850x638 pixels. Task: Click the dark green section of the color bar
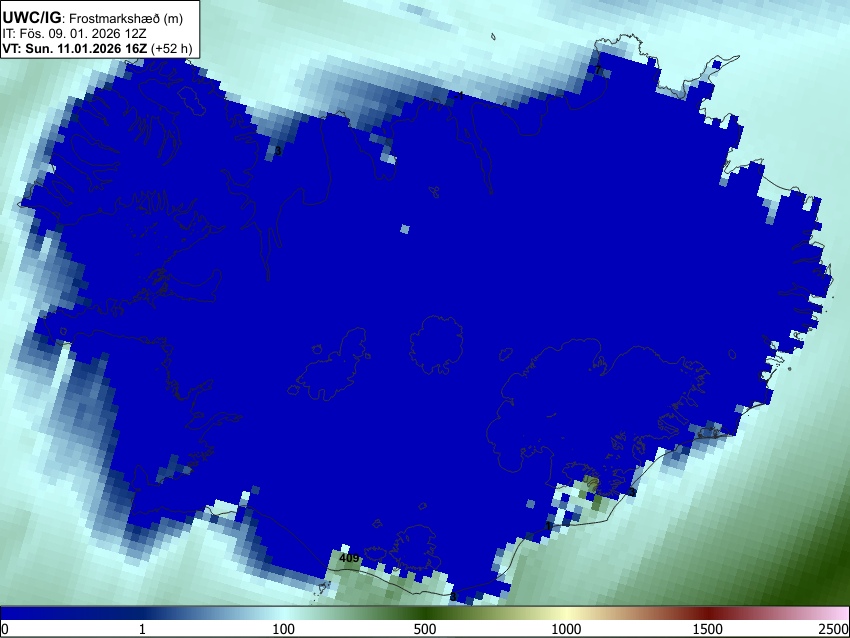click(x=425, y=613)
